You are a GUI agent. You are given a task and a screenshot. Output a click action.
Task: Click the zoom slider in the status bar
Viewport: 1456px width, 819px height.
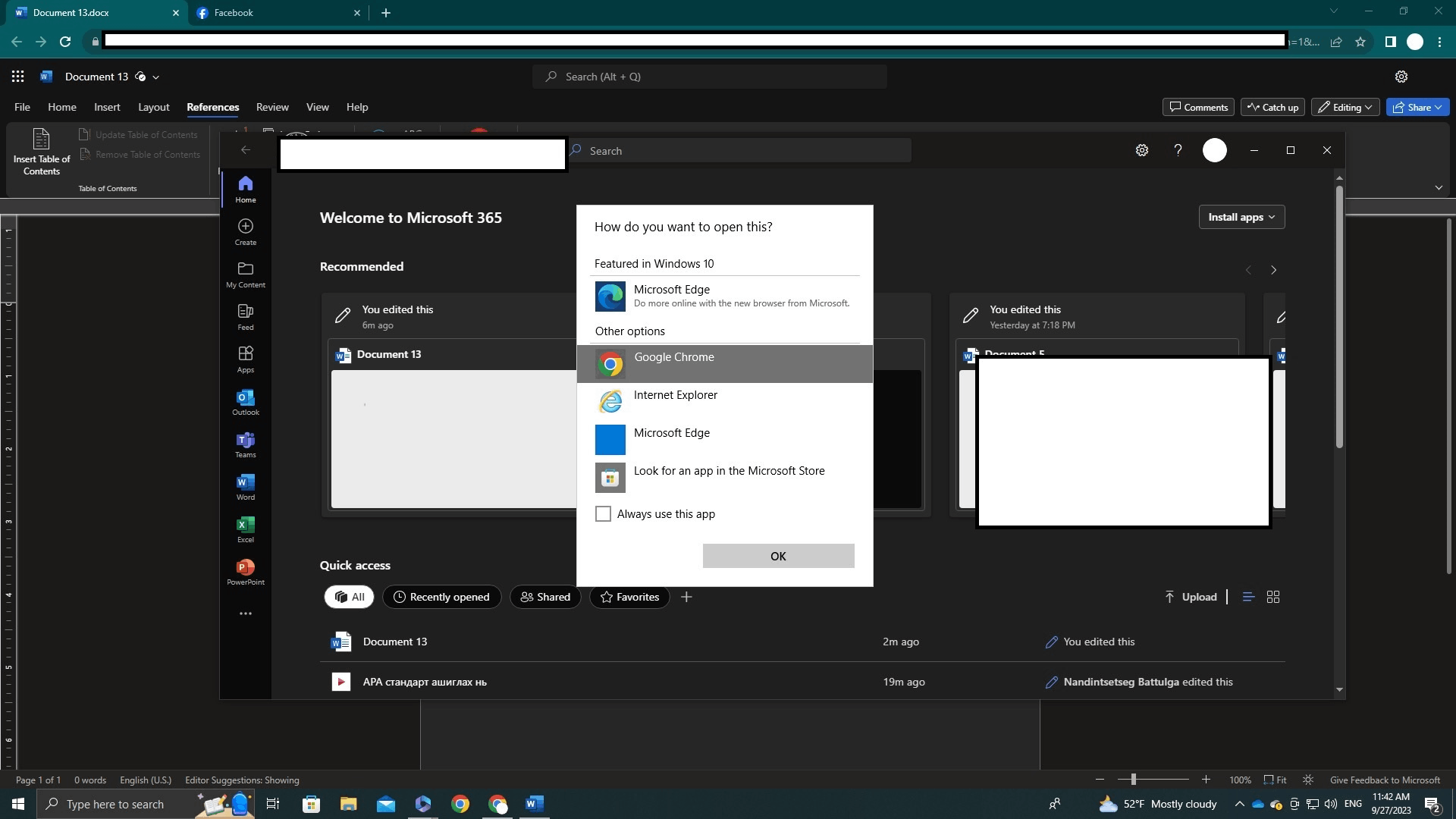pyautogui.click(x=1133, y=780)
